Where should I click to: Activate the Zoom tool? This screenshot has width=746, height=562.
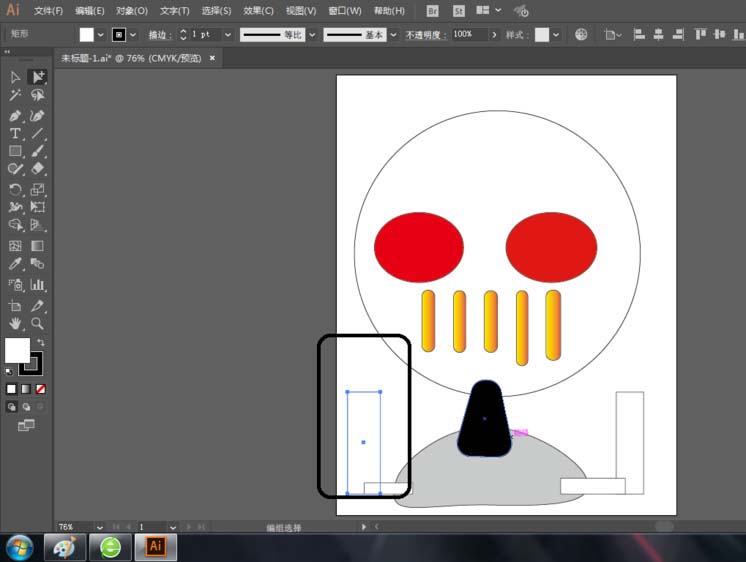[x=37, y=324]
